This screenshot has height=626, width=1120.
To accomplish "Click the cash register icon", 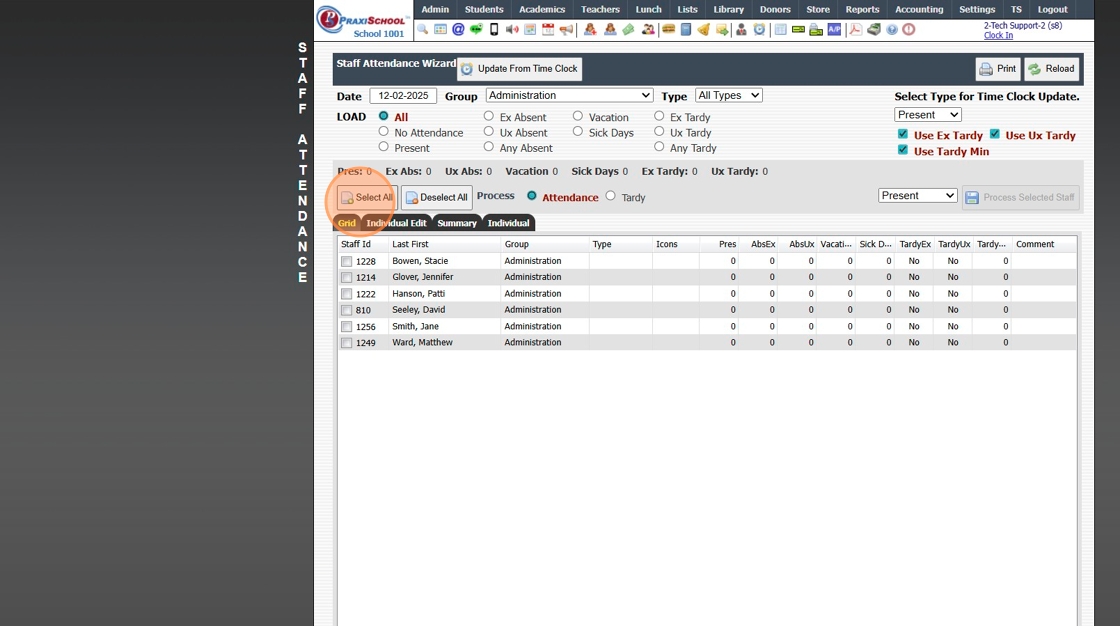I will pos(874,29).
